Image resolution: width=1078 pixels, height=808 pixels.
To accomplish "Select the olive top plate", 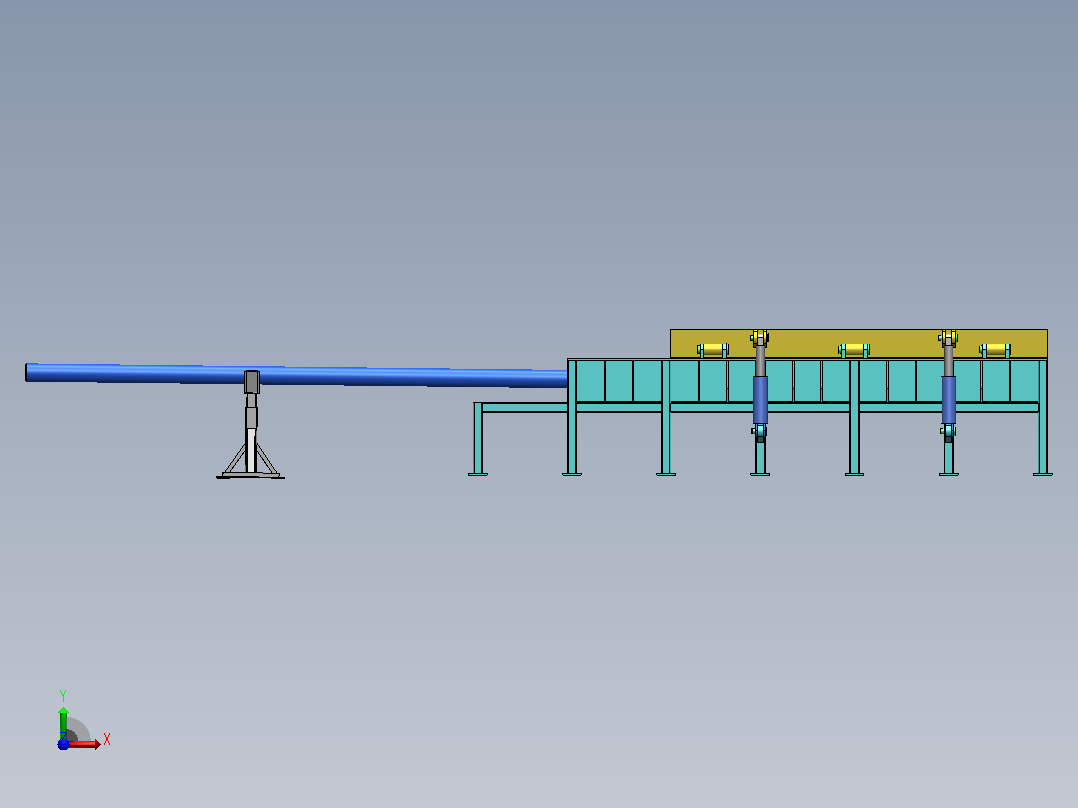I will (x=859, y=344).
